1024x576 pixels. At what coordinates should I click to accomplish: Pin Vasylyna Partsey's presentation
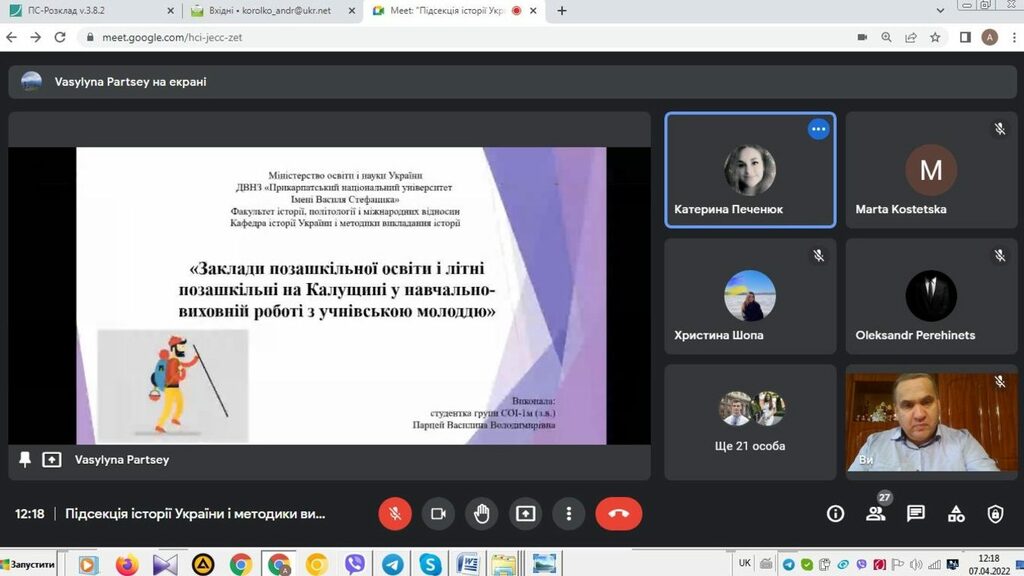tap(25, 460)
